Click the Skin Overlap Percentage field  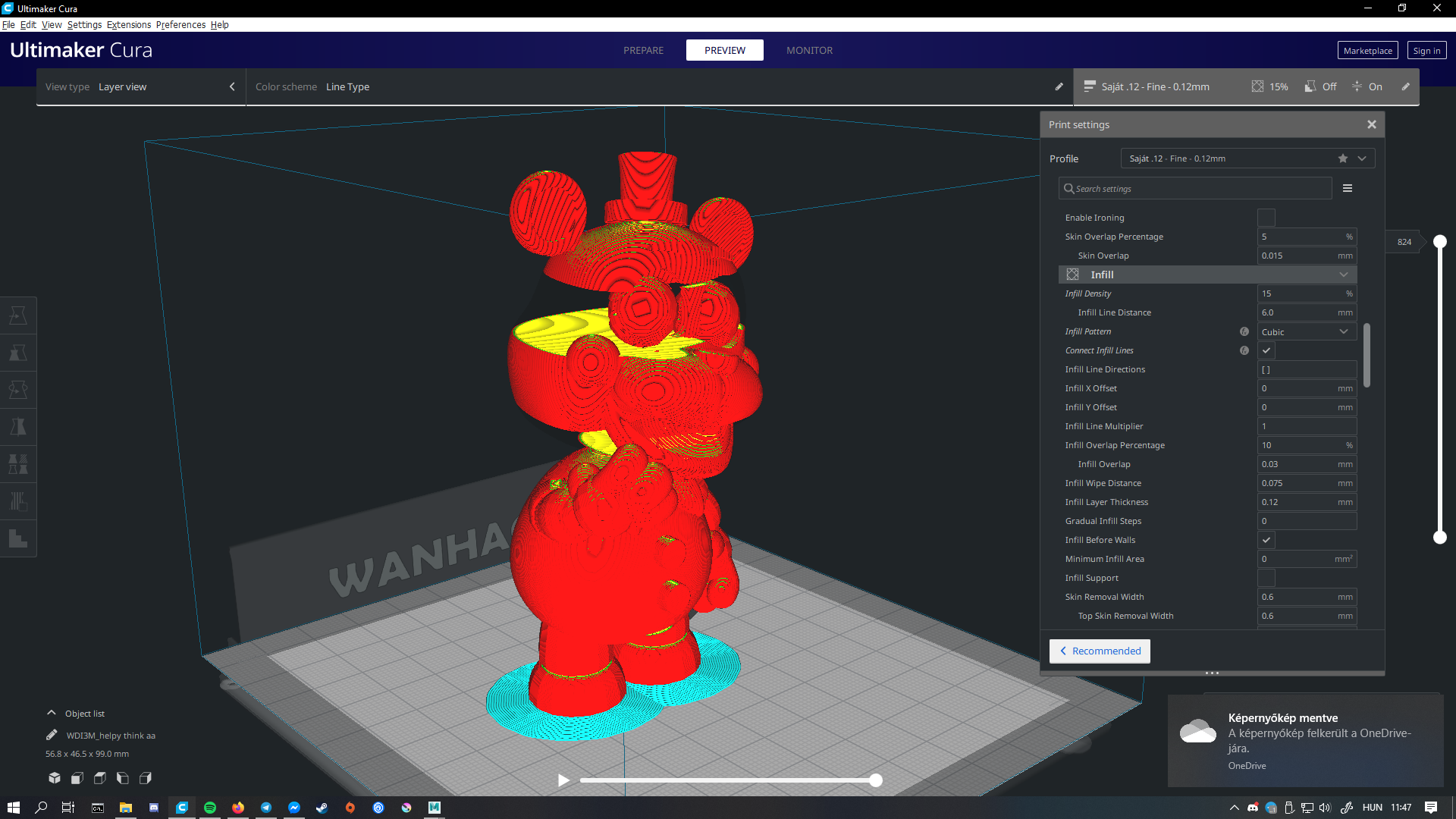[x=1307, y=237]
